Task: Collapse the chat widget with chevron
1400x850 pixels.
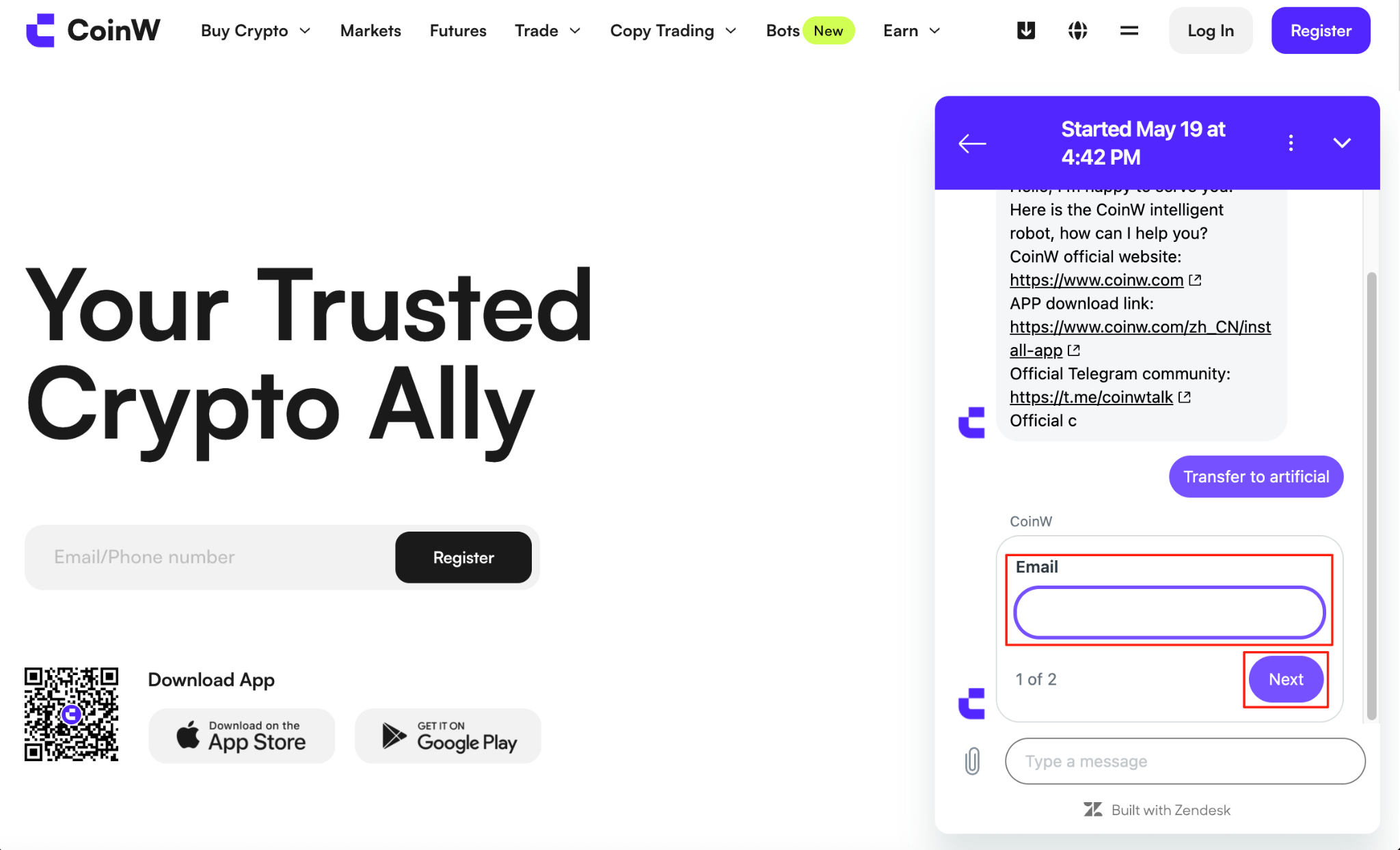Action: pyautogui.click(x=1342, y=143)
